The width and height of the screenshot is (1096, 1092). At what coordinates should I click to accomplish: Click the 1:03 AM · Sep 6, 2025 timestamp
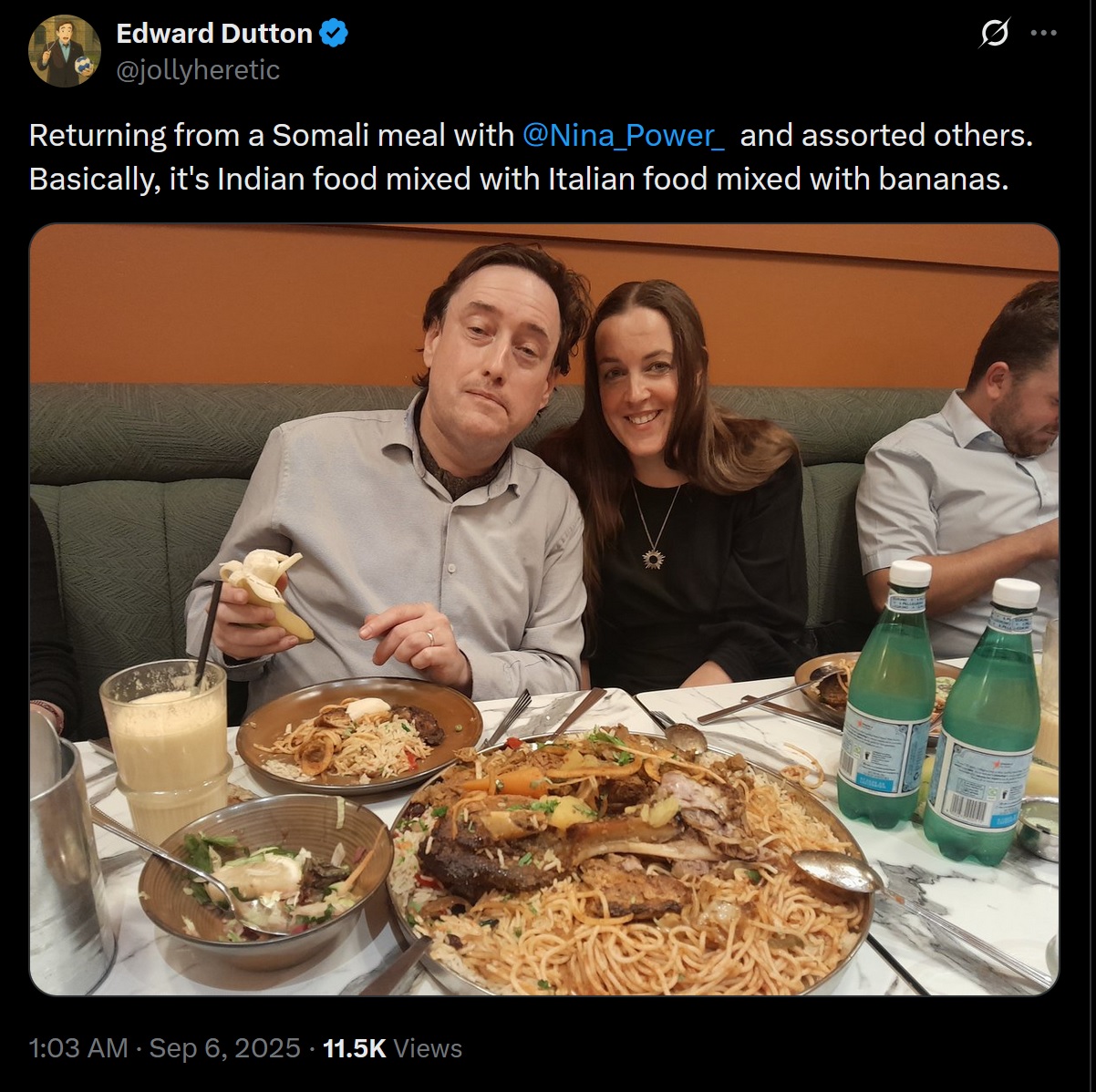[165, 1048]
